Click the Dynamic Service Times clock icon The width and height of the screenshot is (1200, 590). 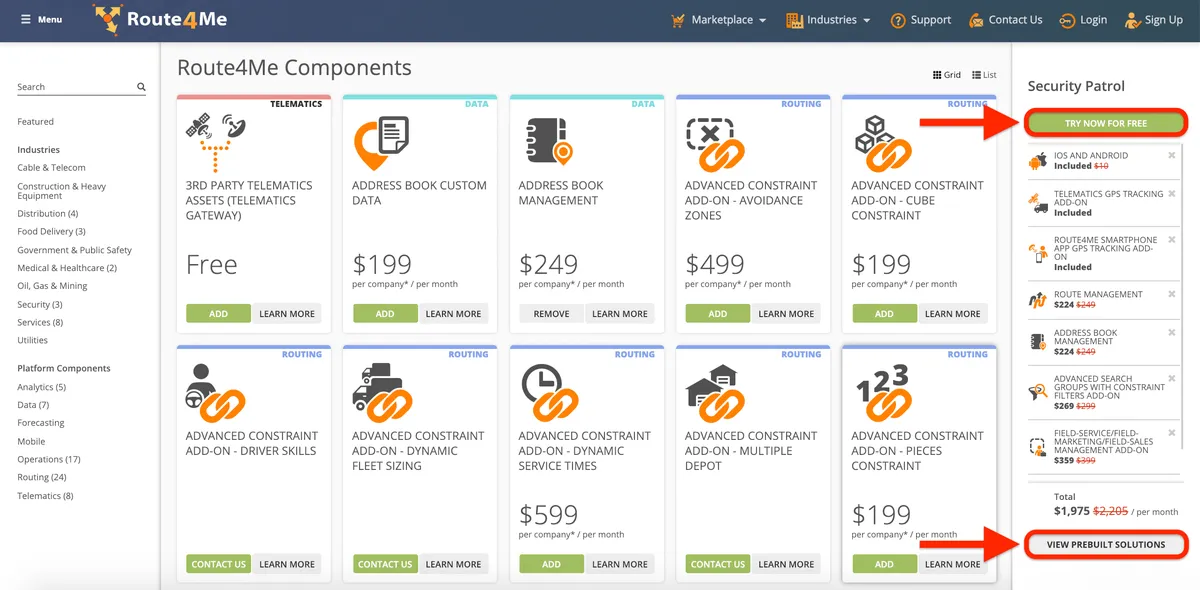548,391
